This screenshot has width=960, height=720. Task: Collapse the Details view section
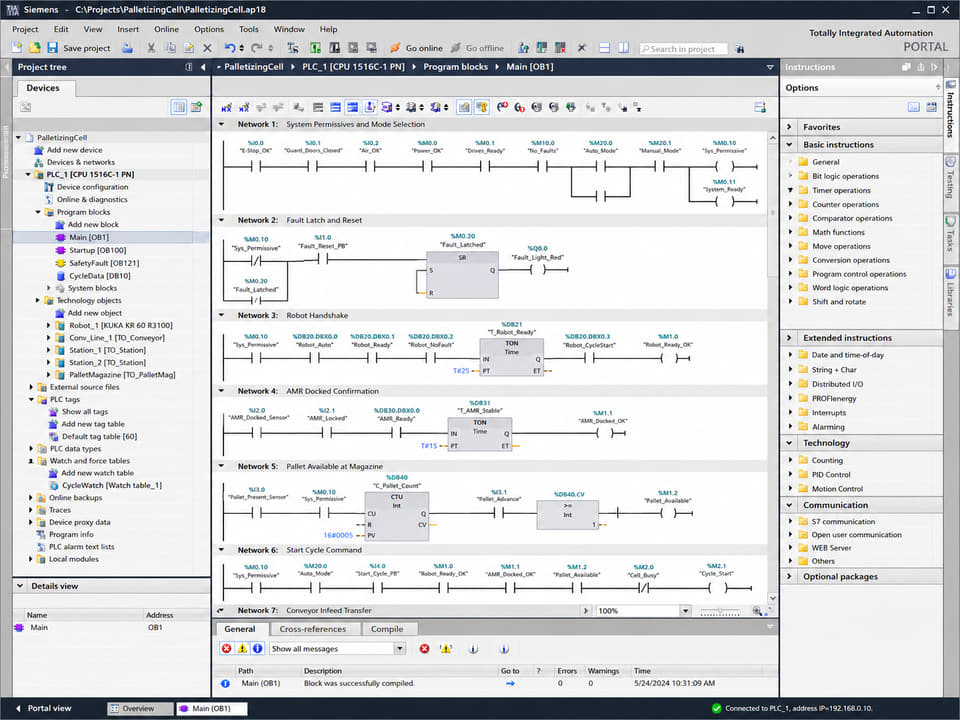click(x=20, y=586)
